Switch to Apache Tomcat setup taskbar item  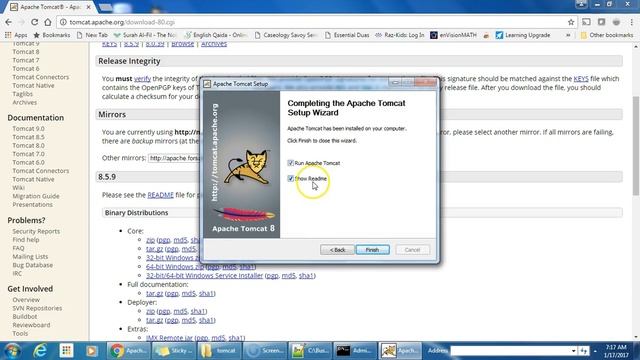400,351
